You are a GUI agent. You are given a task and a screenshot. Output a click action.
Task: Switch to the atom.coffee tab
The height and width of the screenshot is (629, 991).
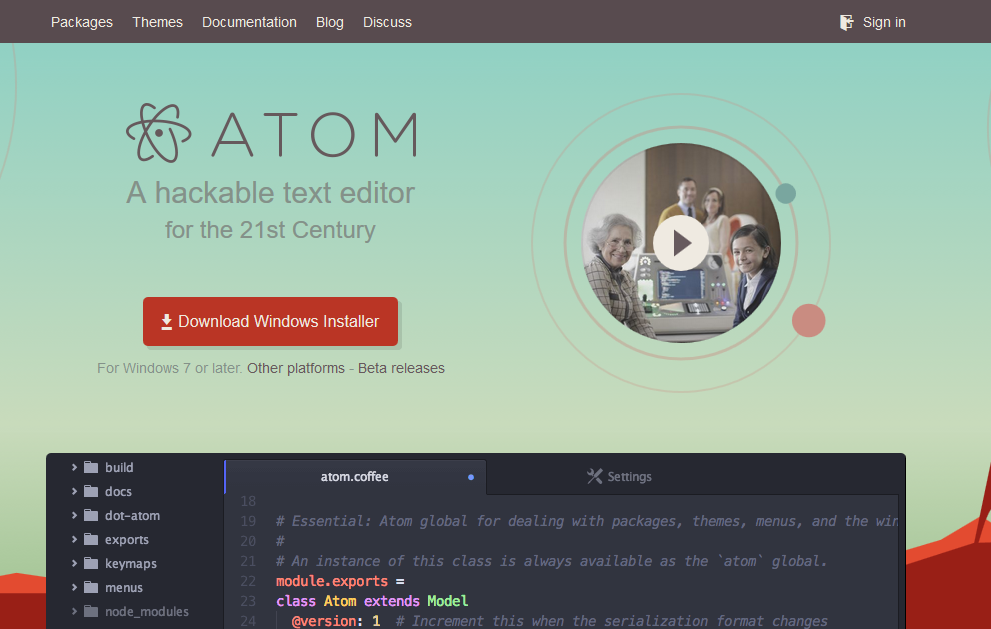(355, 477)
